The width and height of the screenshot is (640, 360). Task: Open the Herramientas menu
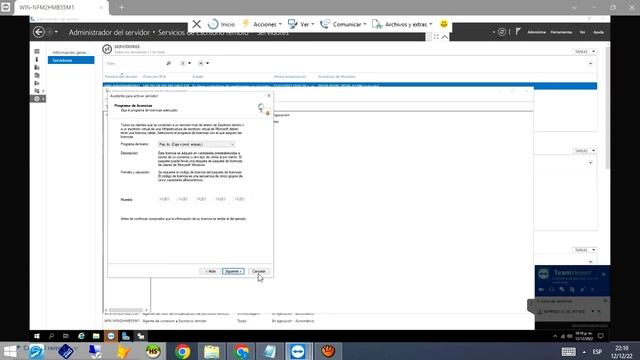pos(561,32)
